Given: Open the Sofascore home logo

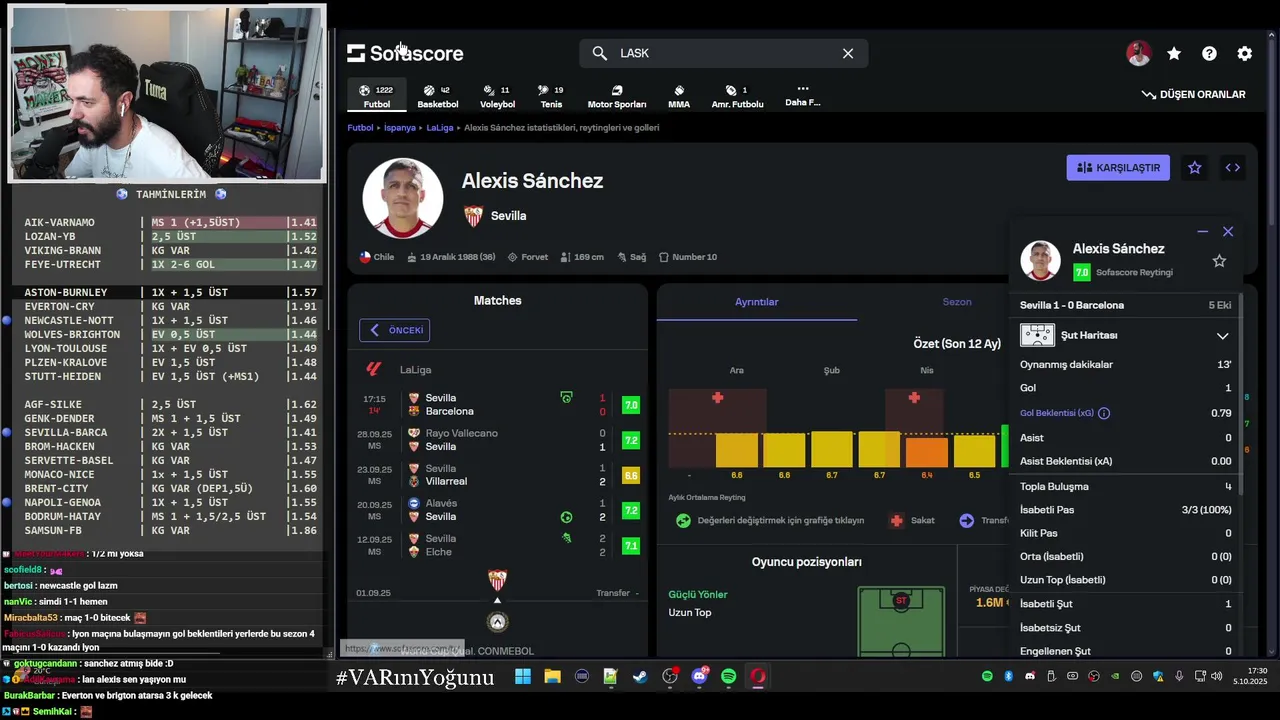Looking at the screenshot, I should coord(405,53).
